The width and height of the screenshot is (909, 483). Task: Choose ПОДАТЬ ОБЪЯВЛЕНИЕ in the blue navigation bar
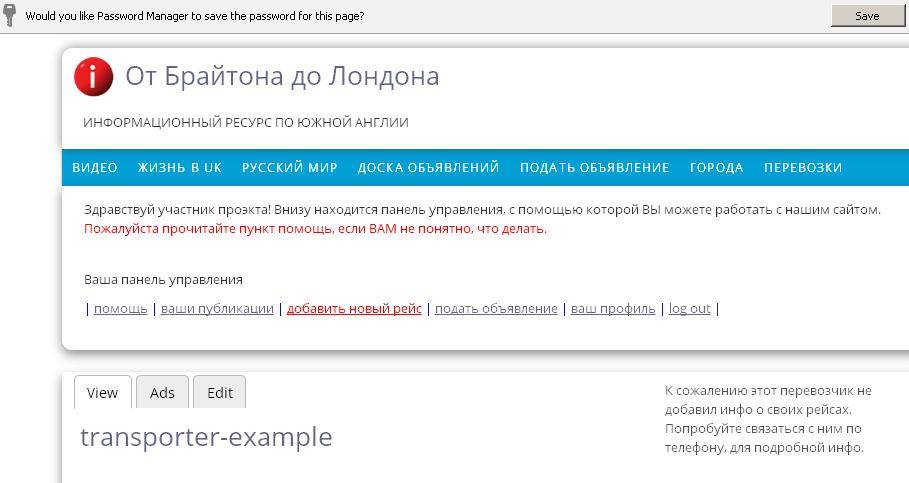(594, 168)
